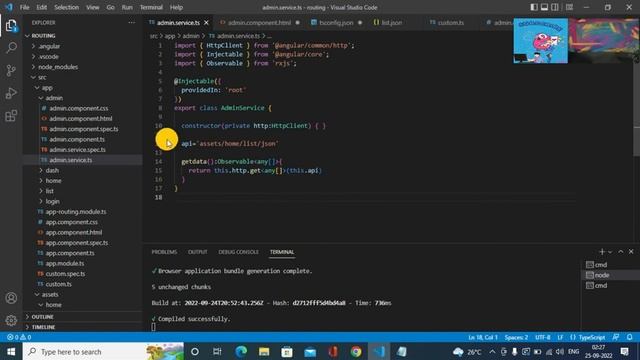
Task: Change UTF-8 file encoding
Action: 543,337
